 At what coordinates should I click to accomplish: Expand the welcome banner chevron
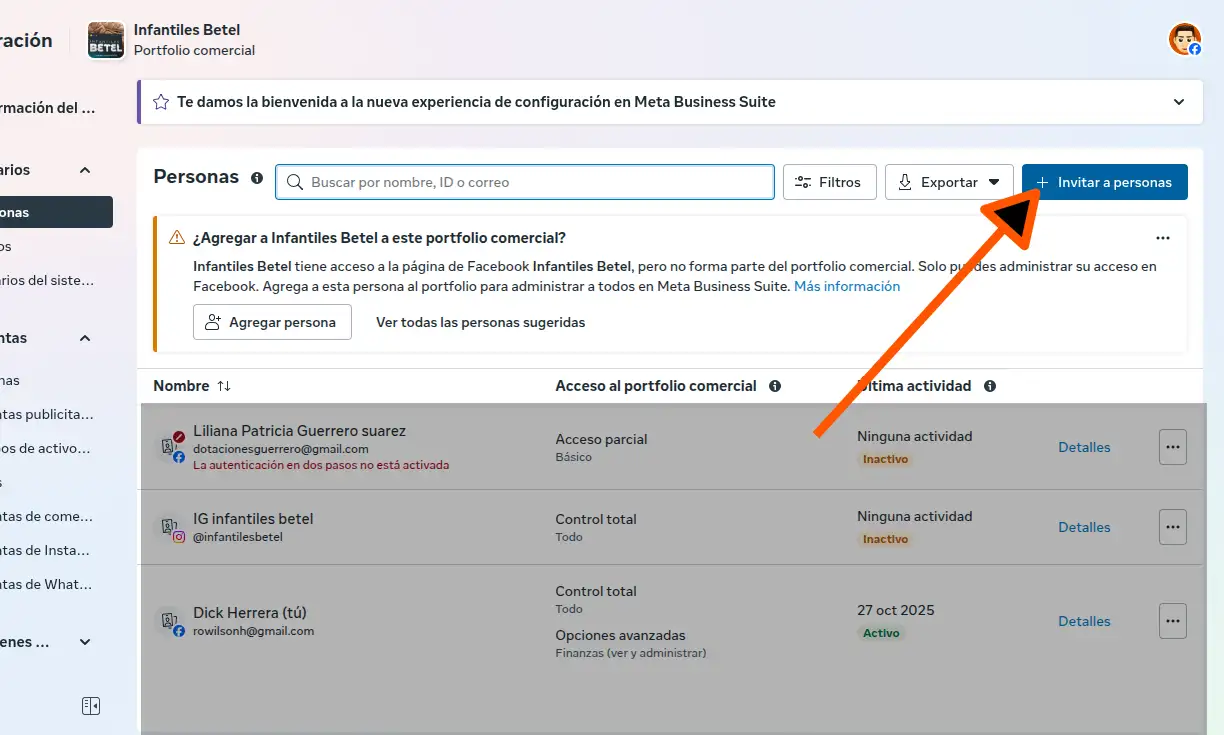pyautogui.click(x=1179, y=102)
